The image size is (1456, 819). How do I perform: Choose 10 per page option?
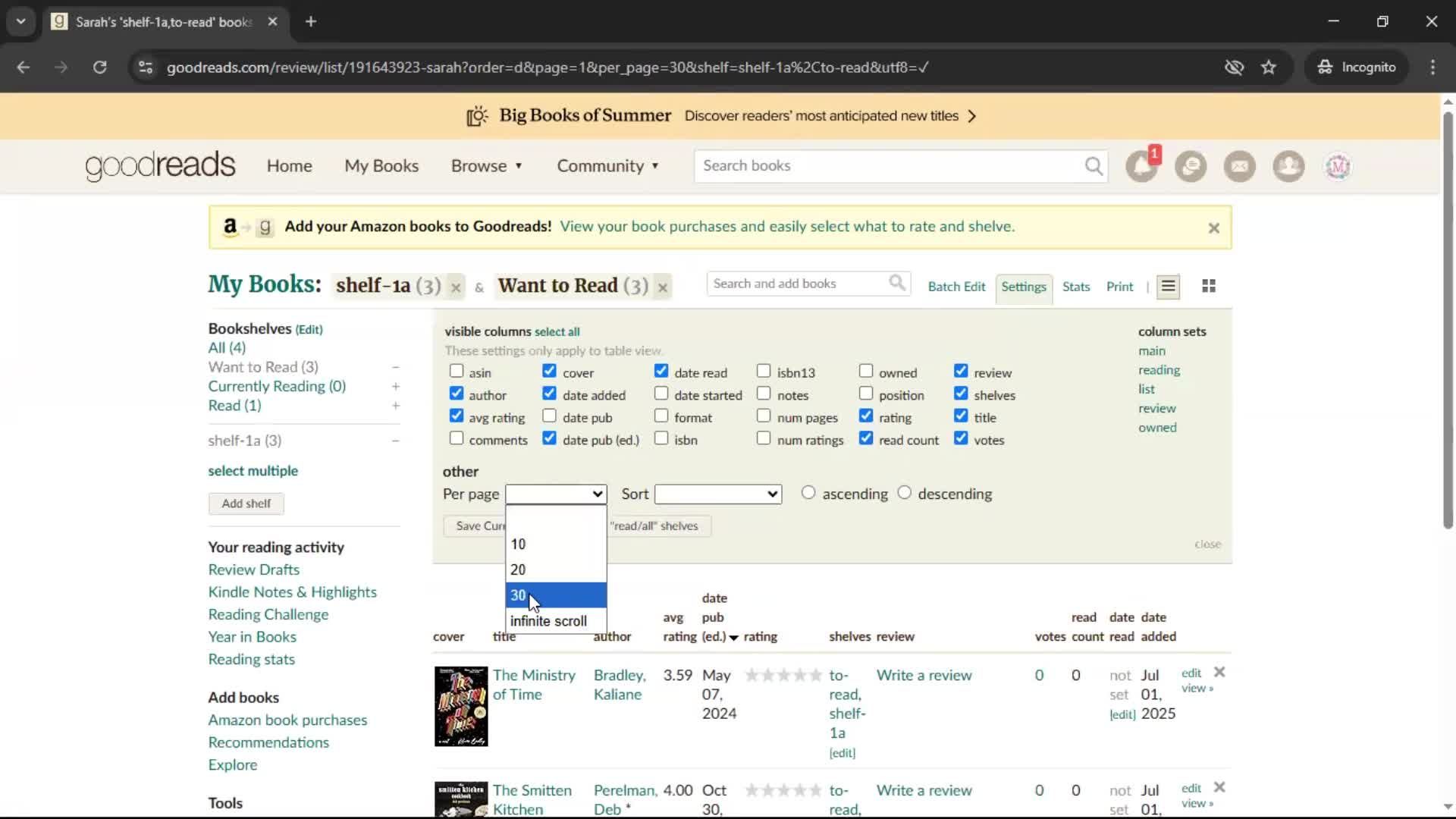(556, 544)
